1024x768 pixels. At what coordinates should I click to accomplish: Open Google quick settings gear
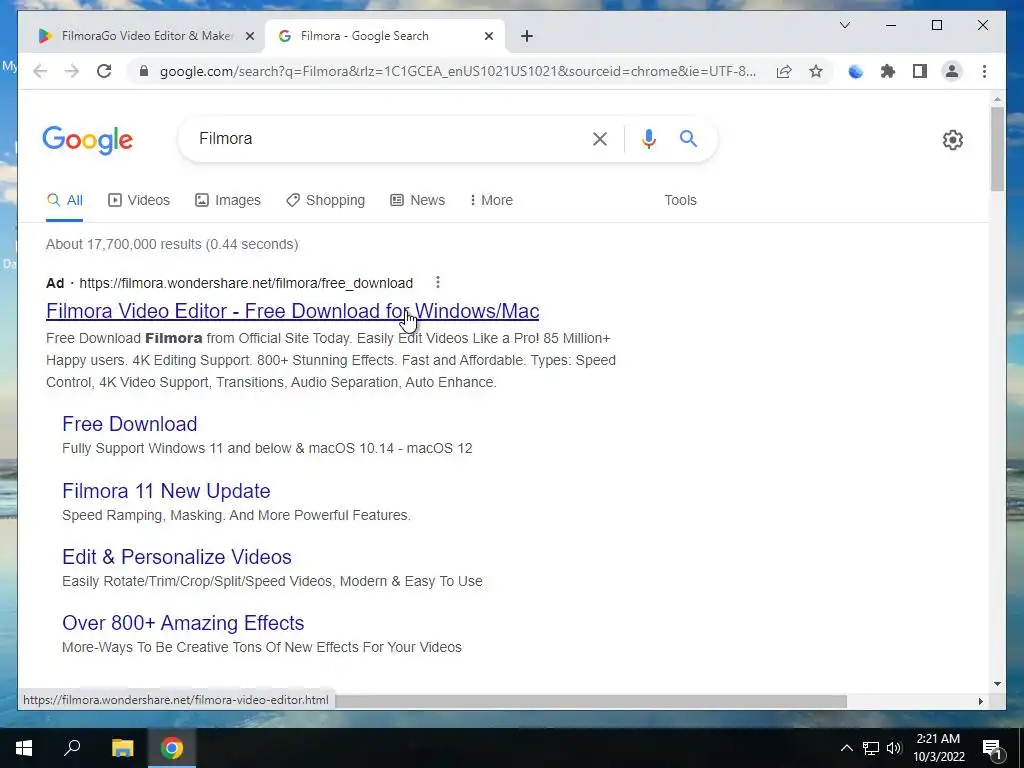coord(953,140)
